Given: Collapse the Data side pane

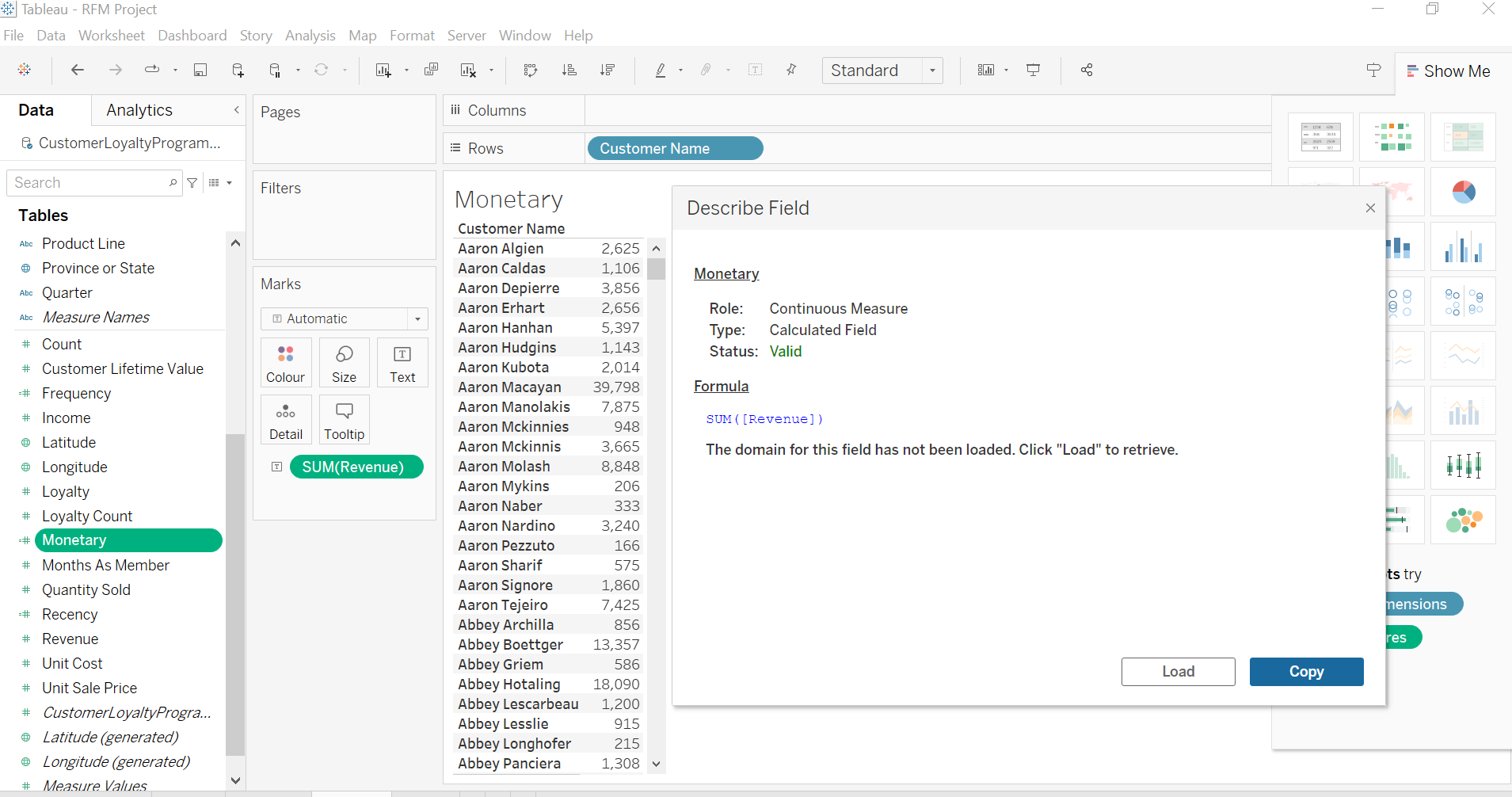Looking at the screenshot, I should tap(236, 110).
